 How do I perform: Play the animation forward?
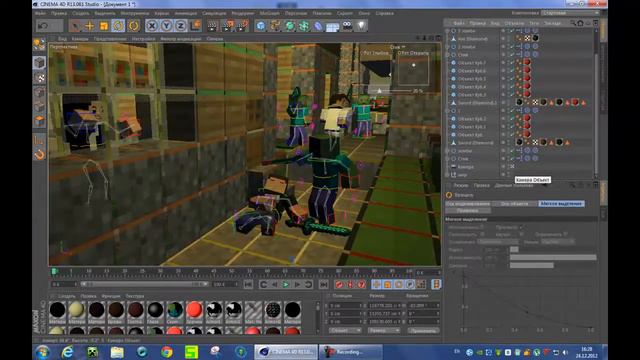point(286,284)
